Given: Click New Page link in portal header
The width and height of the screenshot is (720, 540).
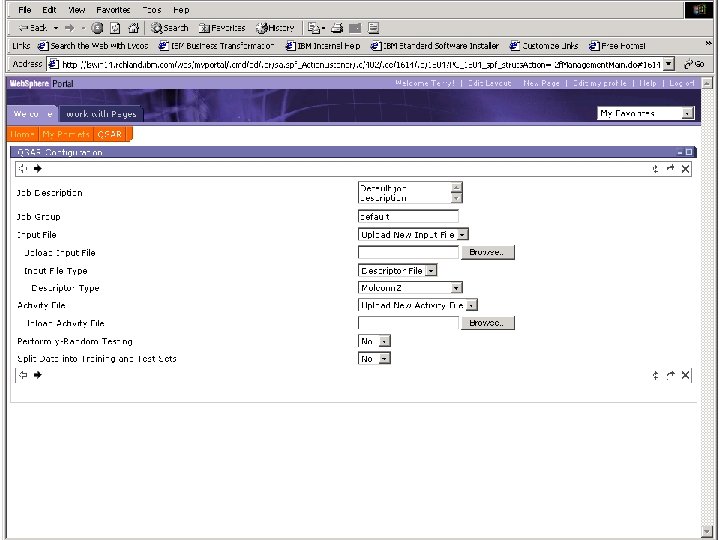Looking at the screenshot, I should (x=541, y=83).
